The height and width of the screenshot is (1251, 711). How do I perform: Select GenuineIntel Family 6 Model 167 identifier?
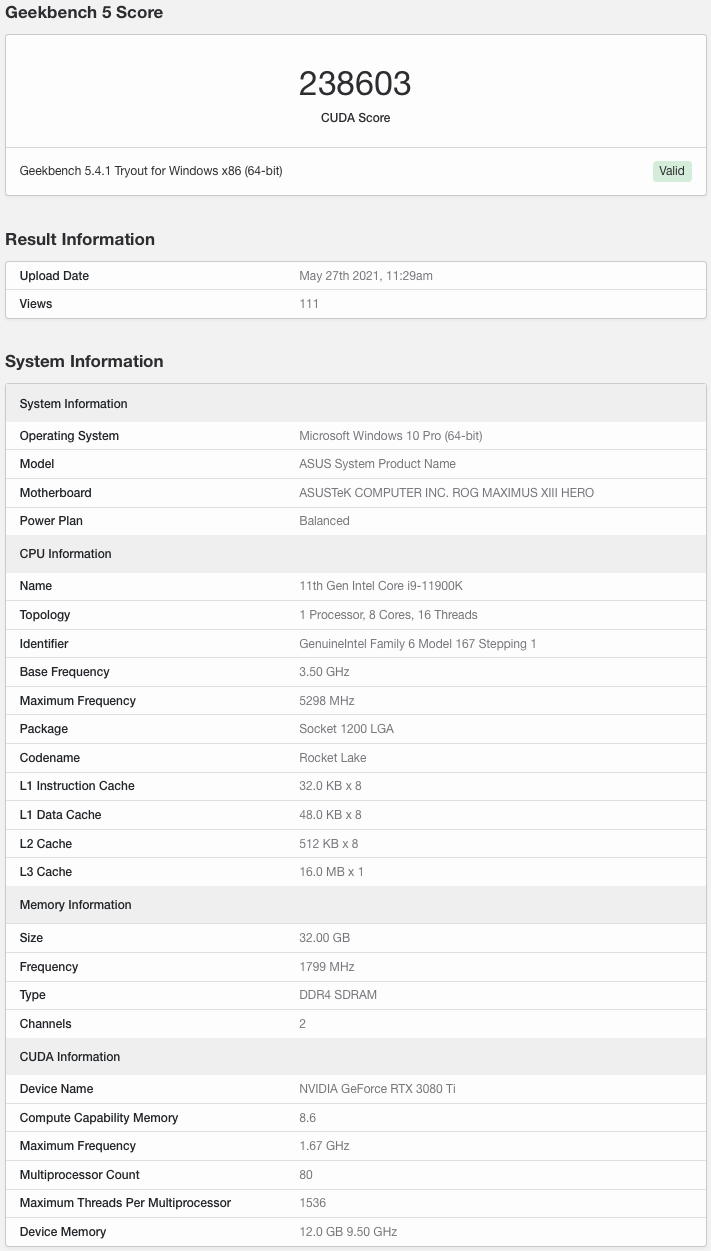pos(418,644)
